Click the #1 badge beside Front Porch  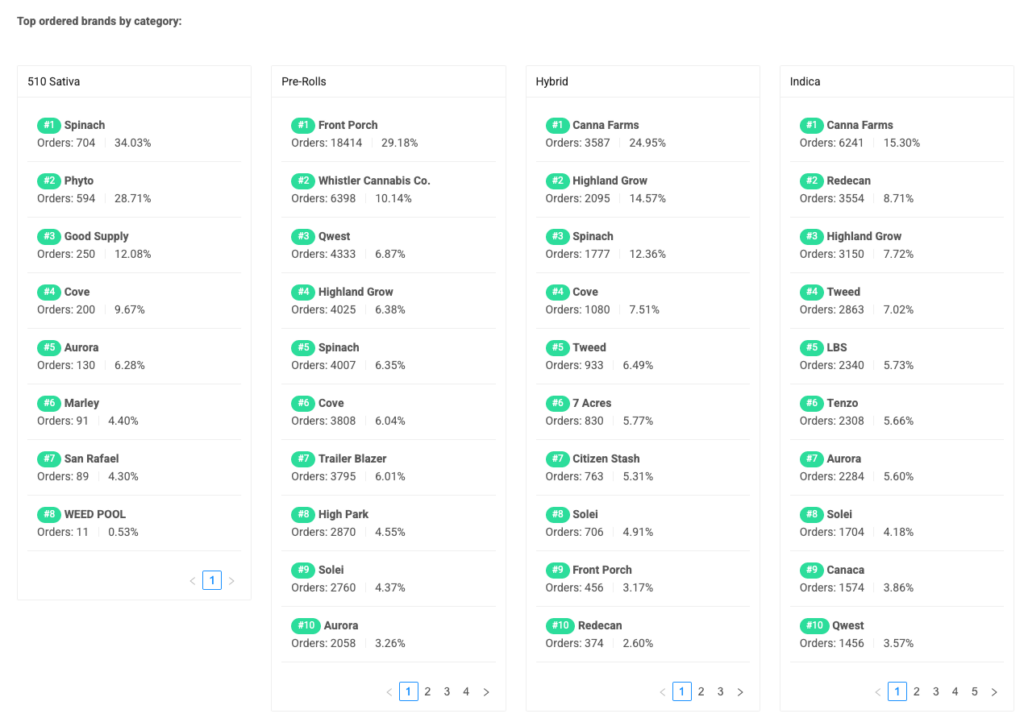pos(303,125)
